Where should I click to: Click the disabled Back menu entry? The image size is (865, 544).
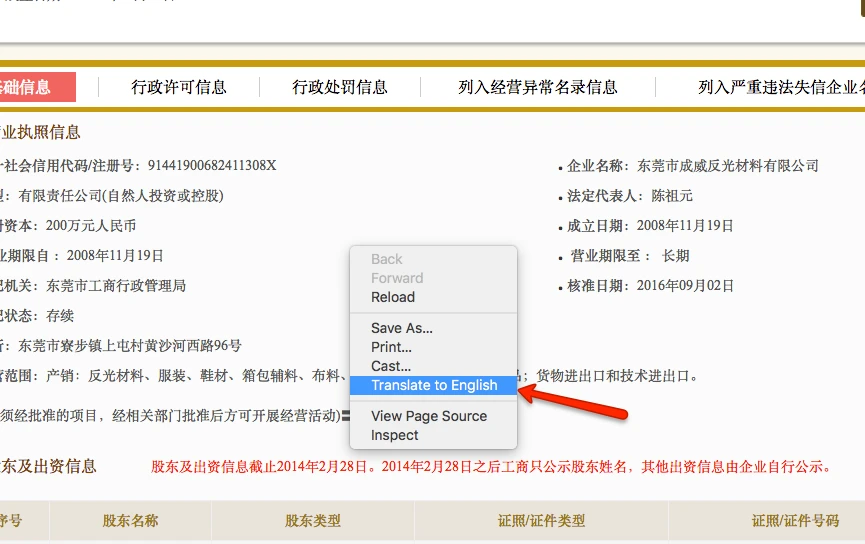pos(386,259)
